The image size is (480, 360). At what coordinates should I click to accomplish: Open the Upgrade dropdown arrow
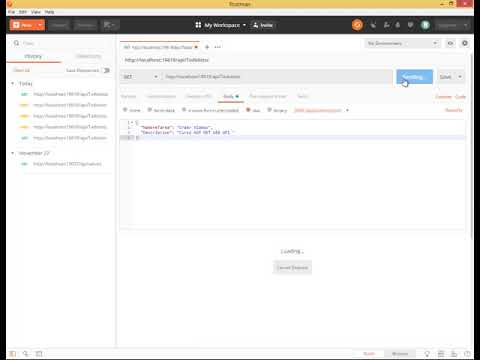tap(466, 25)
